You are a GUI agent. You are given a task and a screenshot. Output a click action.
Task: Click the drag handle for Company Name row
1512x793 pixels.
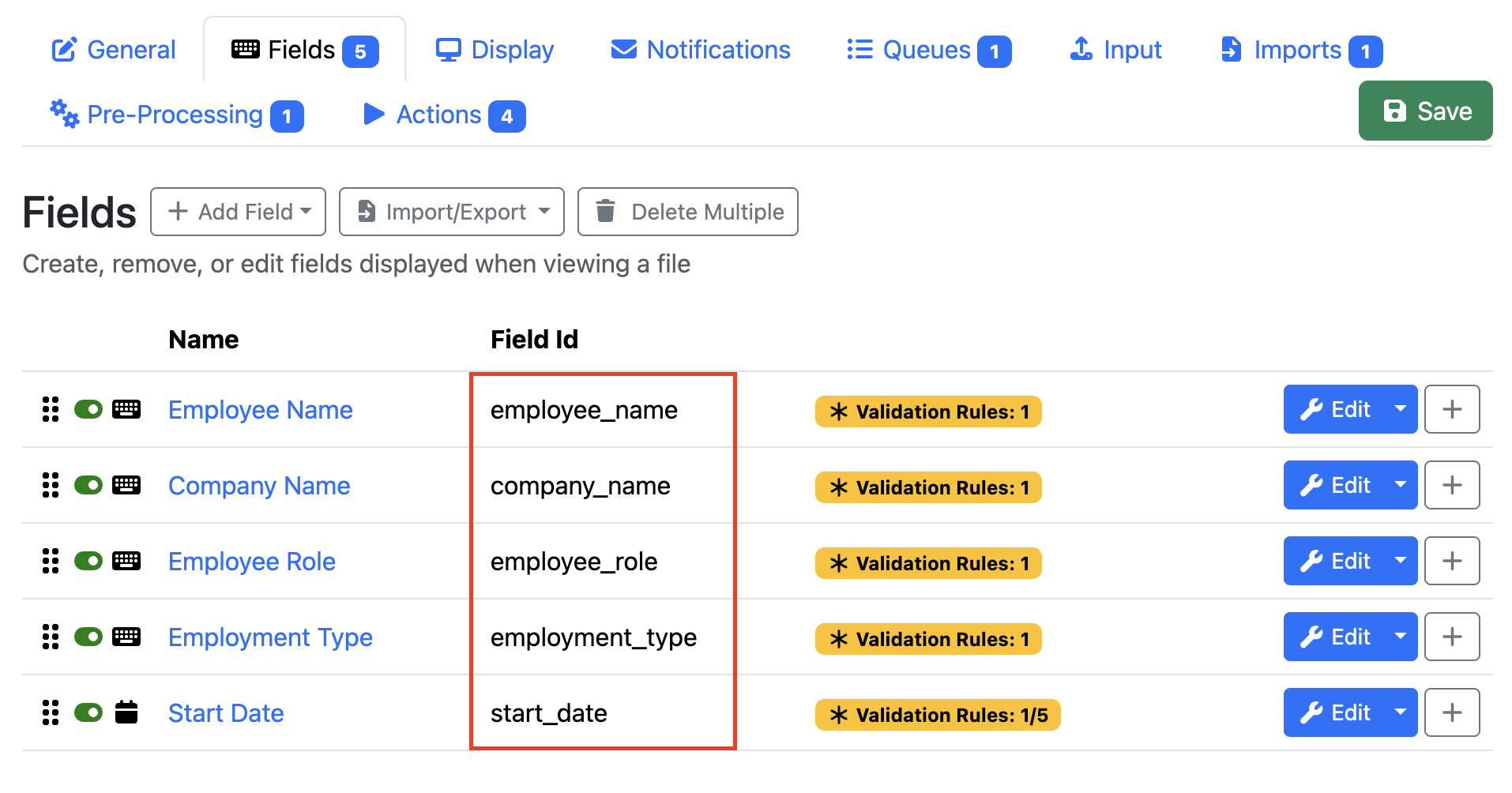(51, 485)
